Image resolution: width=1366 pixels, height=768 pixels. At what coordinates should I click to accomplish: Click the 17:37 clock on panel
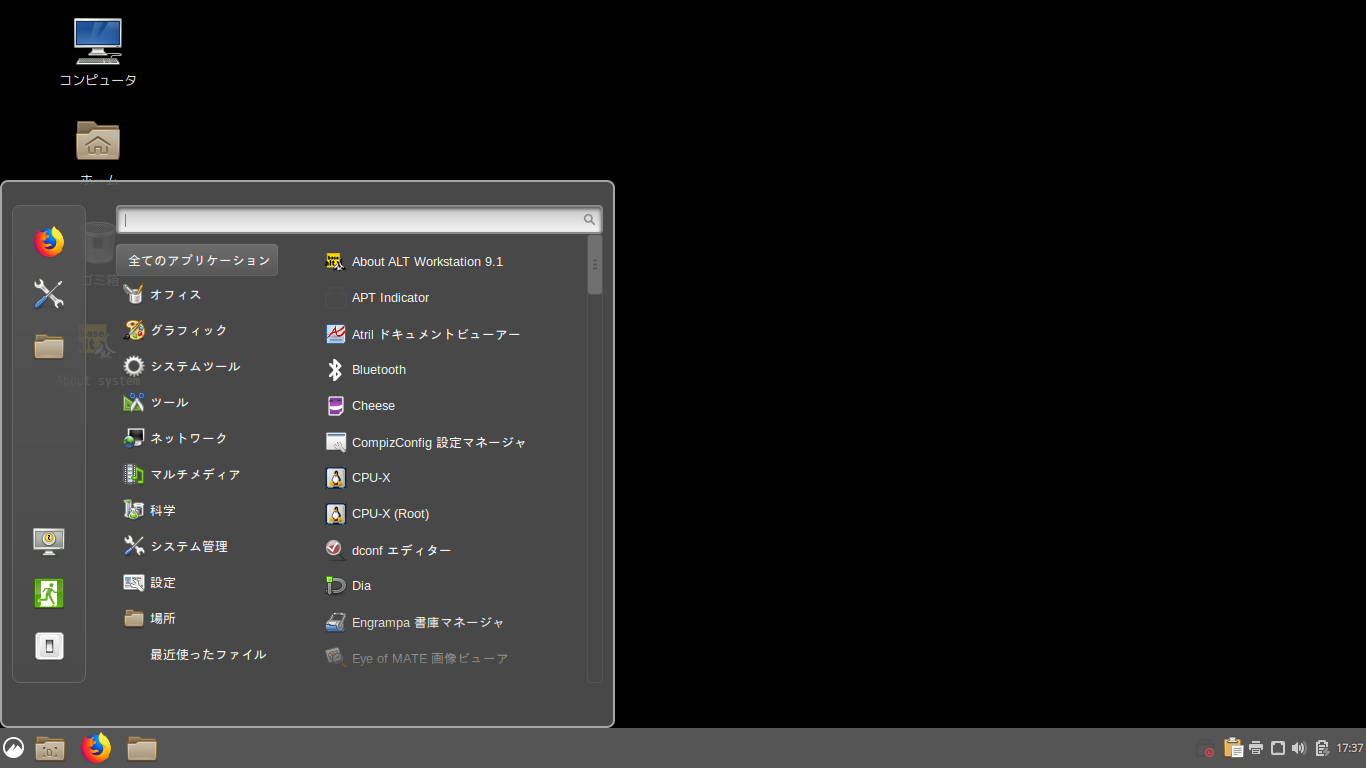(x=1350, y=748)
